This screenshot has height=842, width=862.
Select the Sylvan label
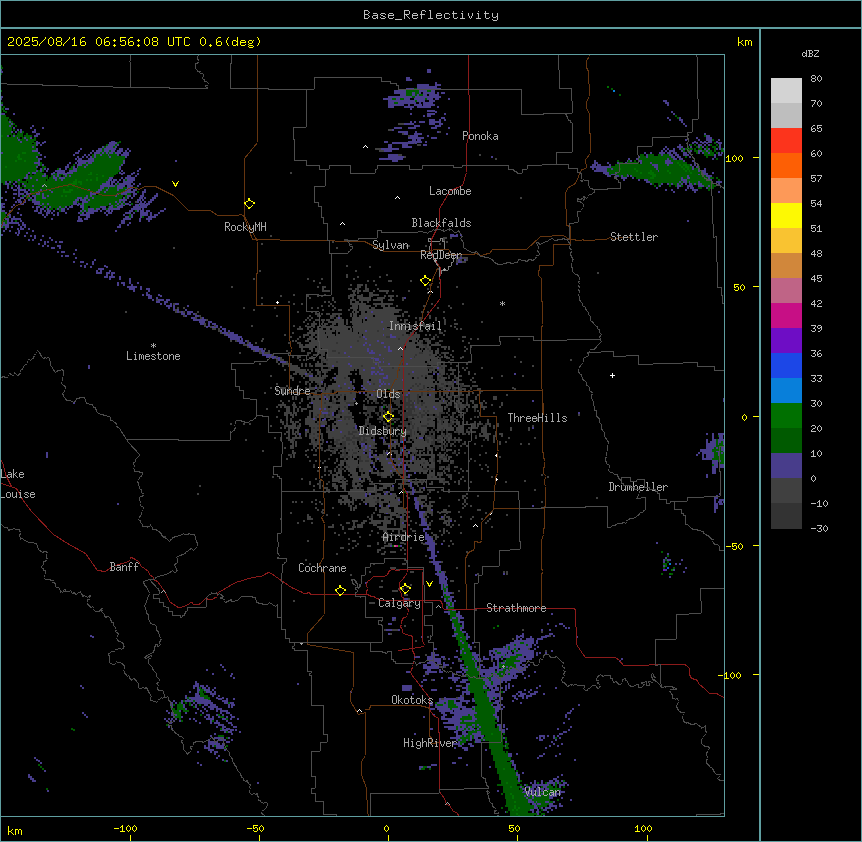tap(390, 245)
